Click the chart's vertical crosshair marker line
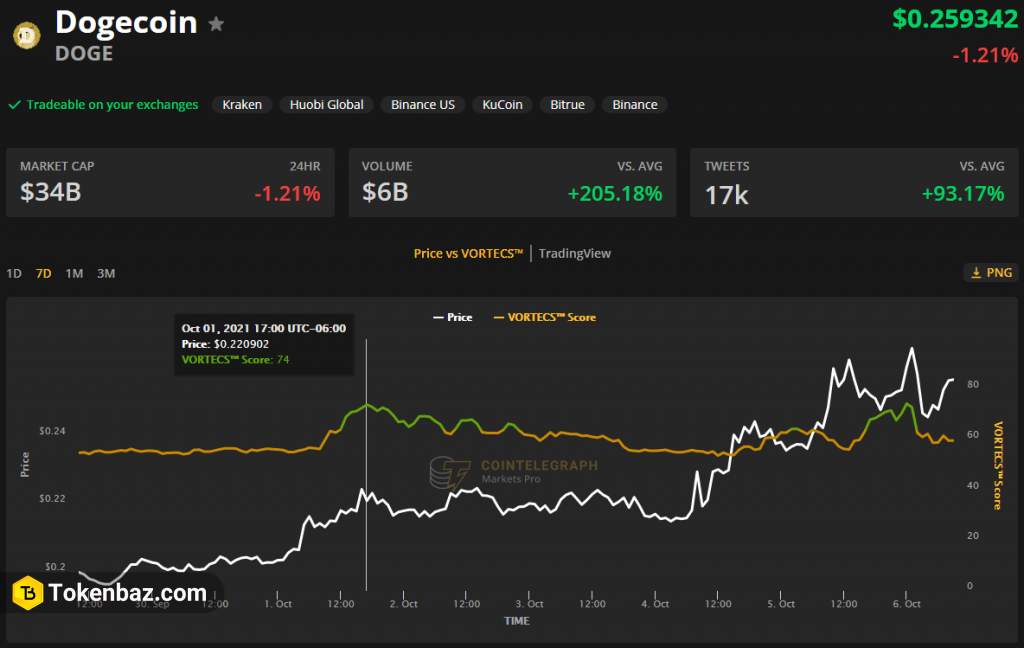 coord(366,465)
